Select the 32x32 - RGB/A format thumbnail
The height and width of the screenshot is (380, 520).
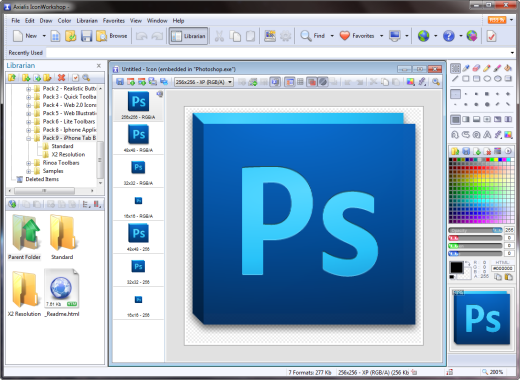click(x=138, y=172)
